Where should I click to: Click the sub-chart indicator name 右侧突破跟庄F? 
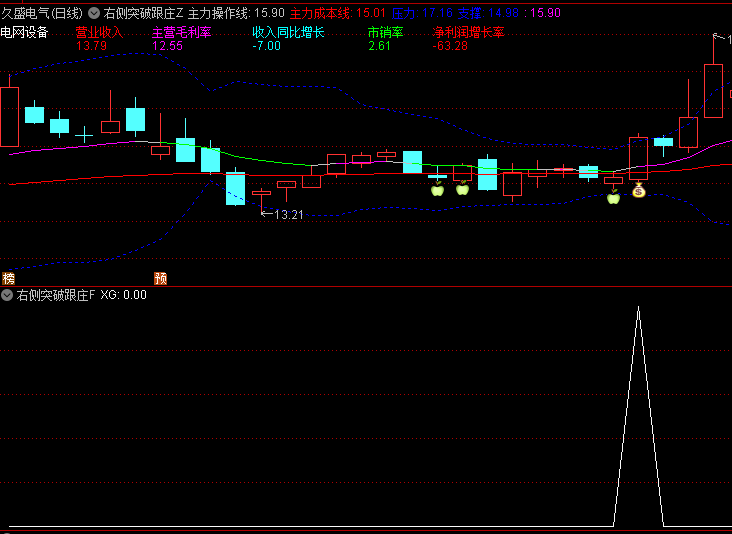pyautogui.click(x=56, y=295)
